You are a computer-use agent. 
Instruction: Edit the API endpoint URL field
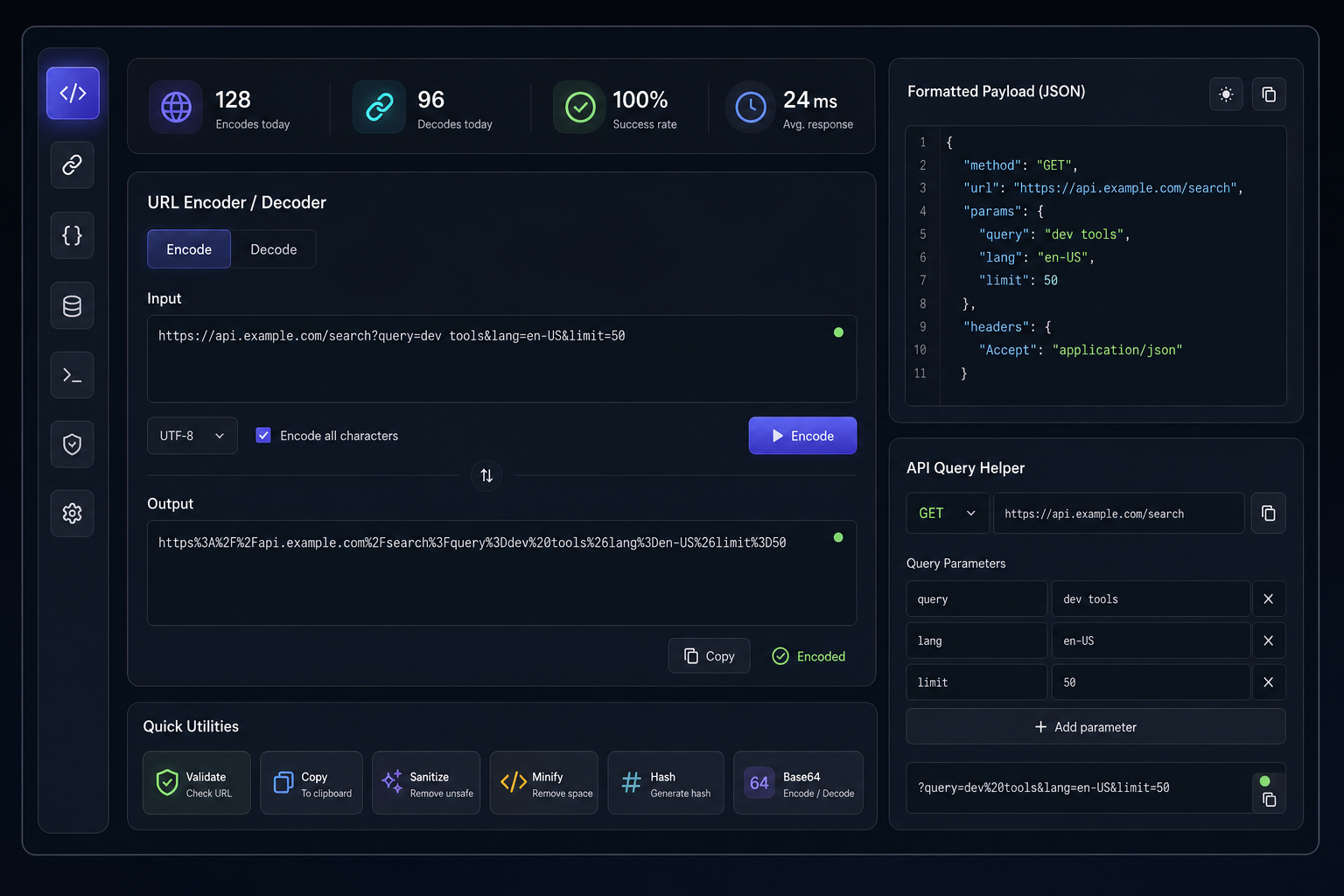coord(1119,514)
